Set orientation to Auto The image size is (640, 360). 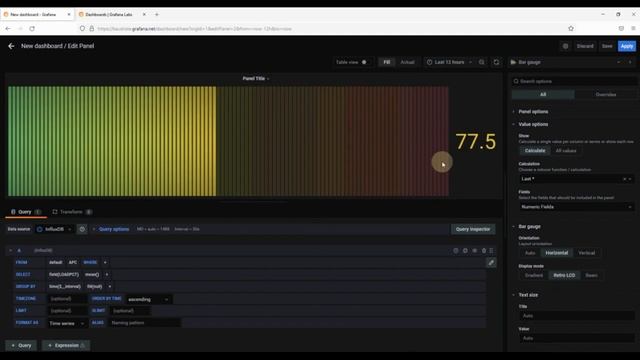(x=530, y=253)
